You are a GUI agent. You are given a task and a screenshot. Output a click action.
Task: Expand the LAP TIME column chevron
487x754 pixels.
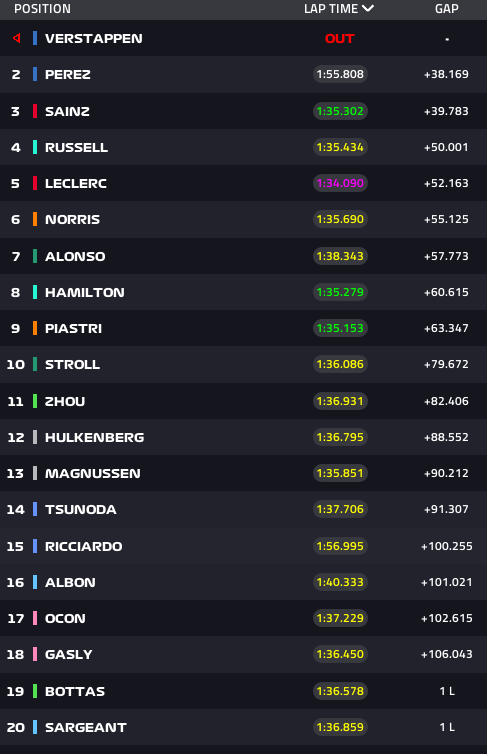point(368,9)
